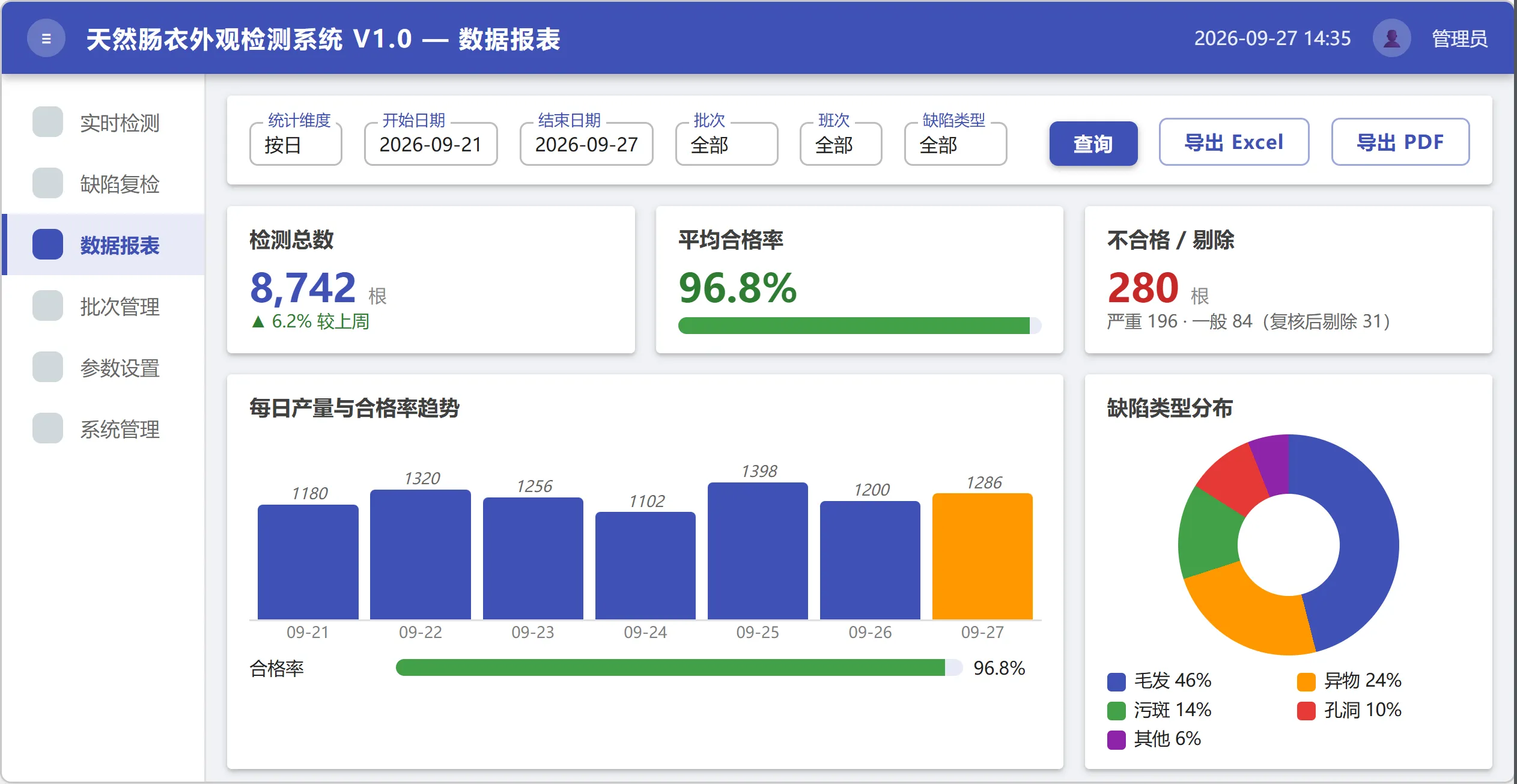
Task: Open the 缺陷类型 dropdown
Action: 955,144
